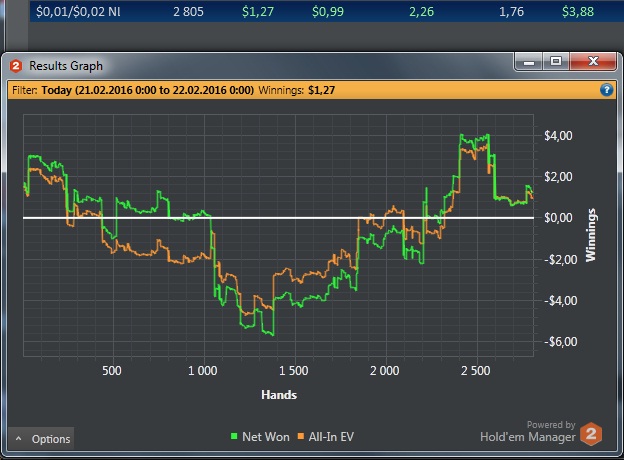Close the Results Graph window
Viewport: 624px width, 460px height.
pyautogui.click(x=593, y=61)
